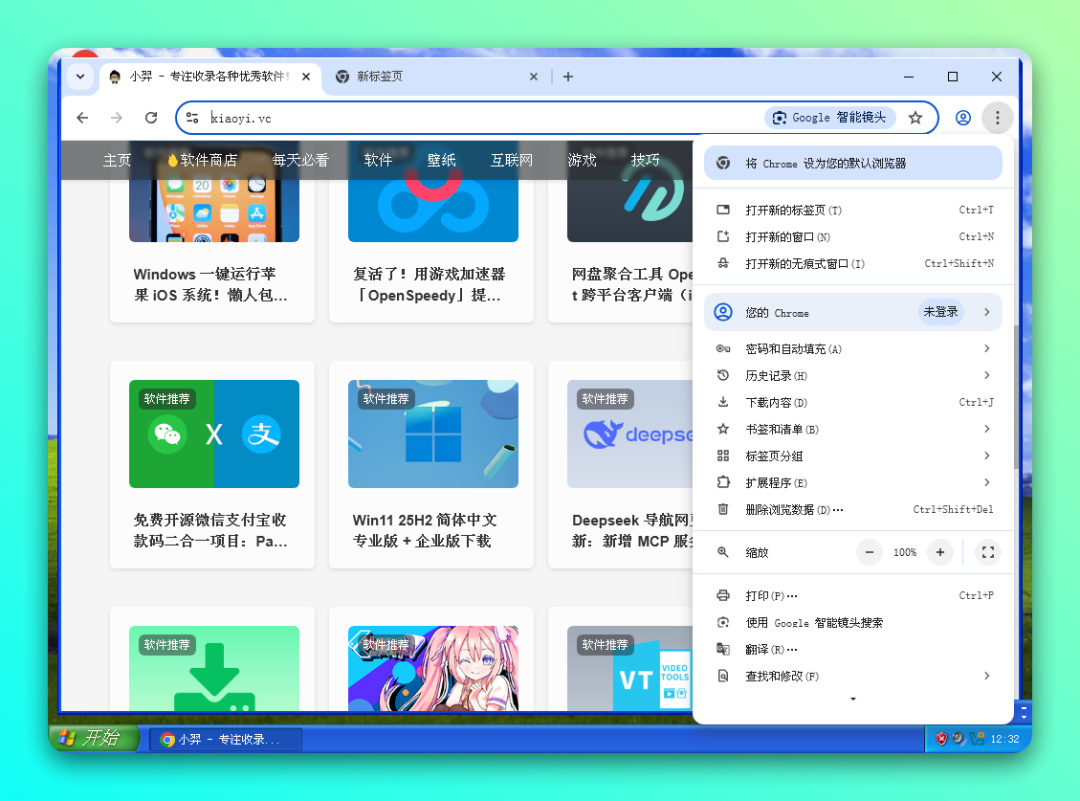Click the browser back arrow

click(x=83, y=118)
